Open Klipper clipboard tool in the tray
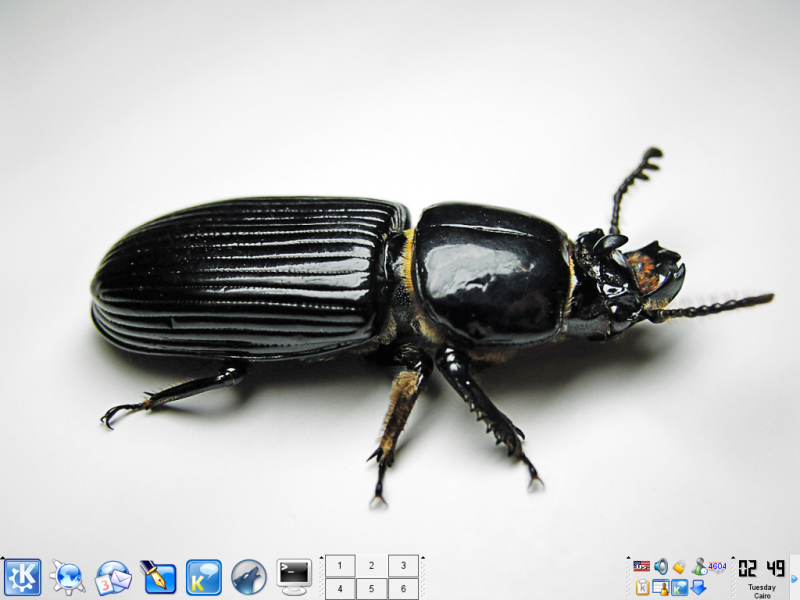The width and height of the screenshot is (800, 600). 641,587
